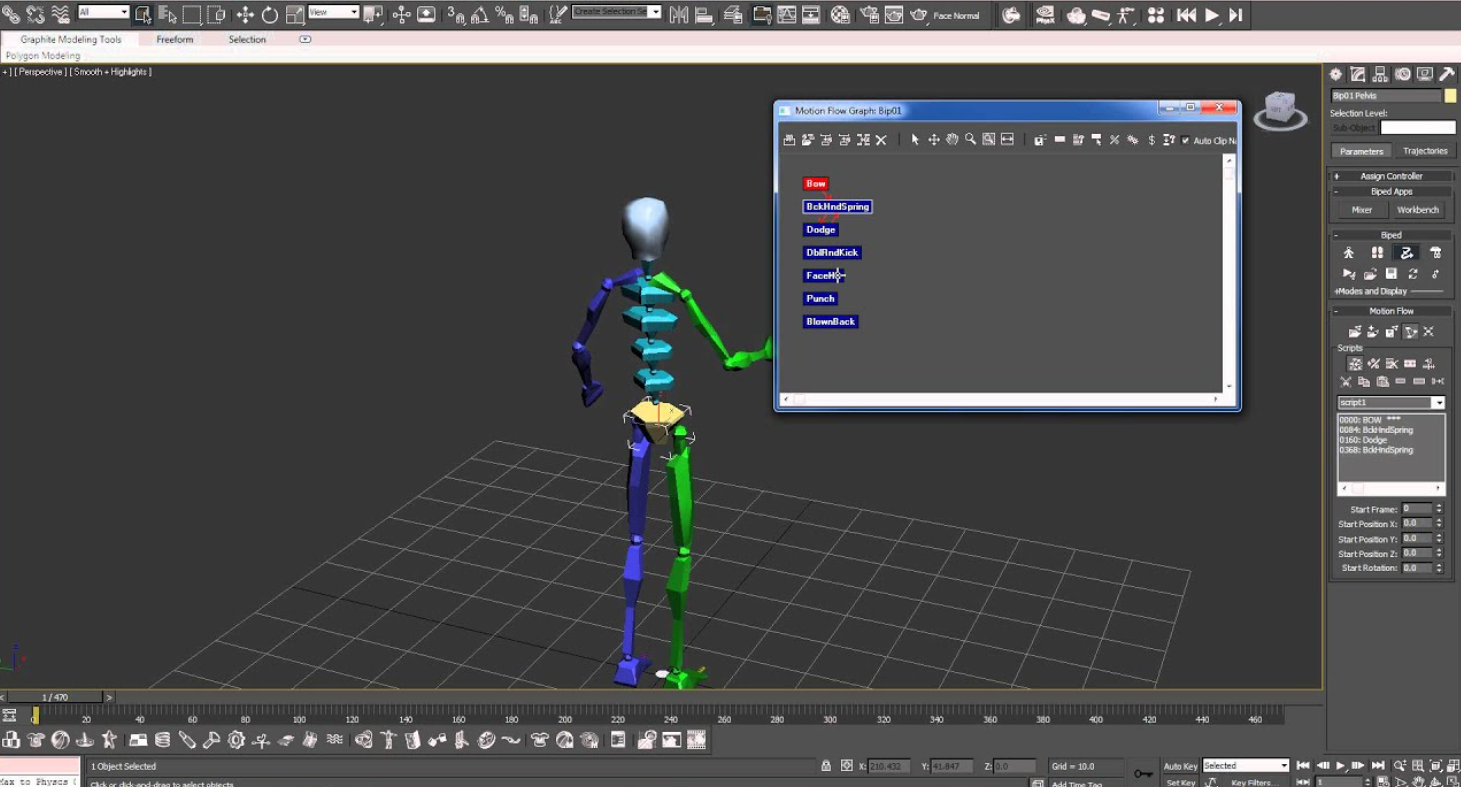Toggle Auto Key animation mode
The height and width of the screenshot is (787, 1461).
pos(1180,766)
